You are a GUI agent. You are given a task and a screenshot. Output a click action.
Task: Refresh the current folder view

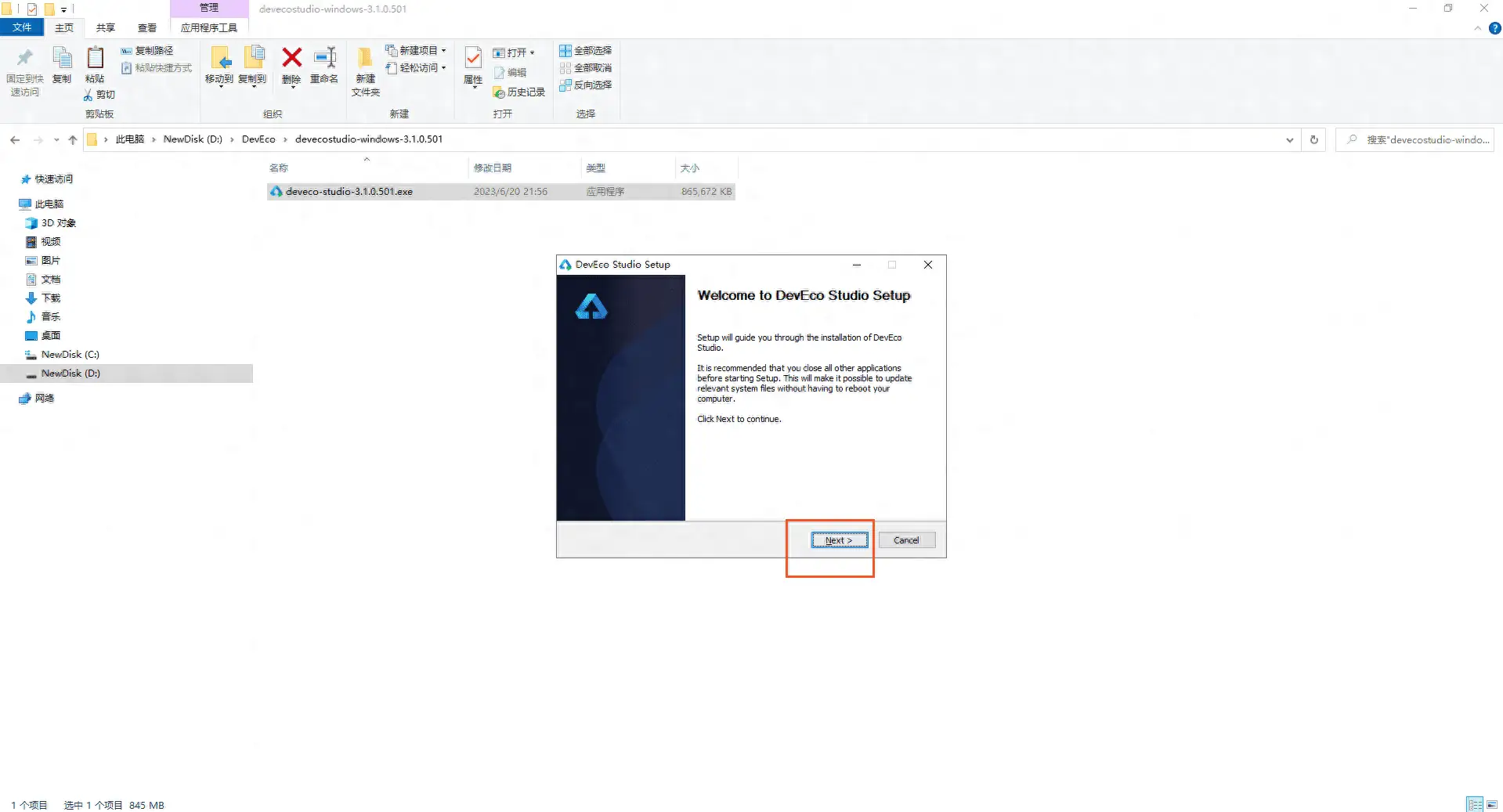(x=1313, y=140)
